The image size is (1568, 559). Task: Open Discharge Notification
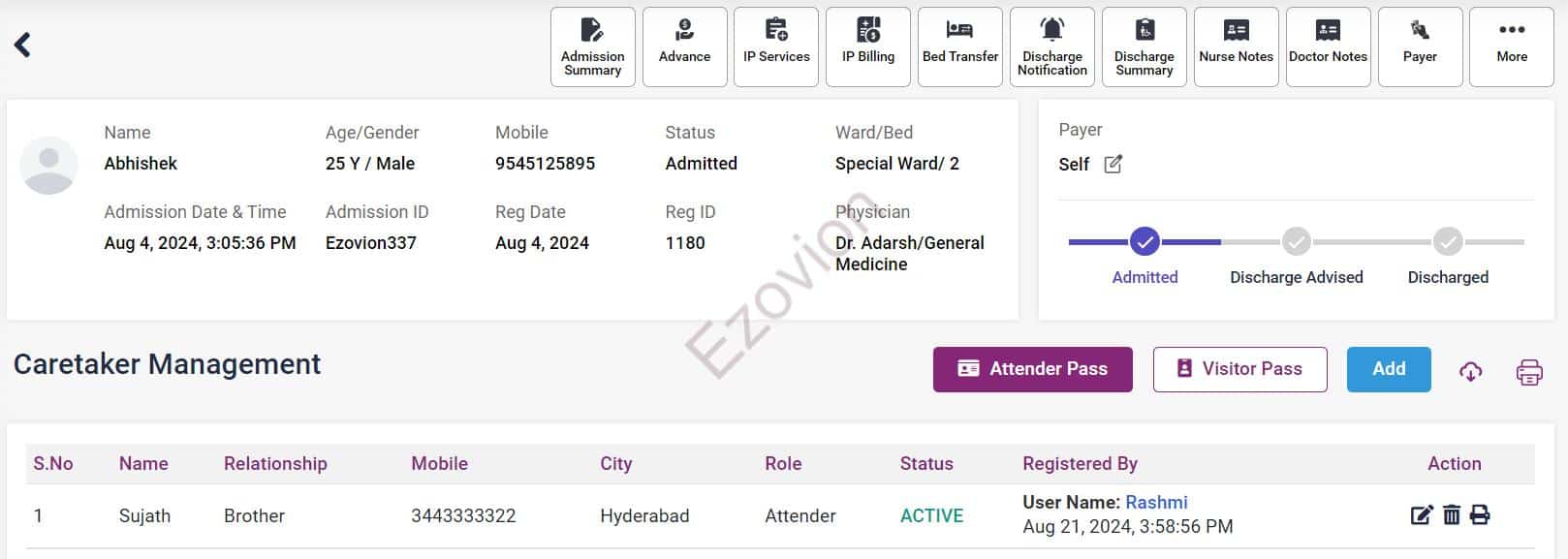click(x=1051, y=47)
